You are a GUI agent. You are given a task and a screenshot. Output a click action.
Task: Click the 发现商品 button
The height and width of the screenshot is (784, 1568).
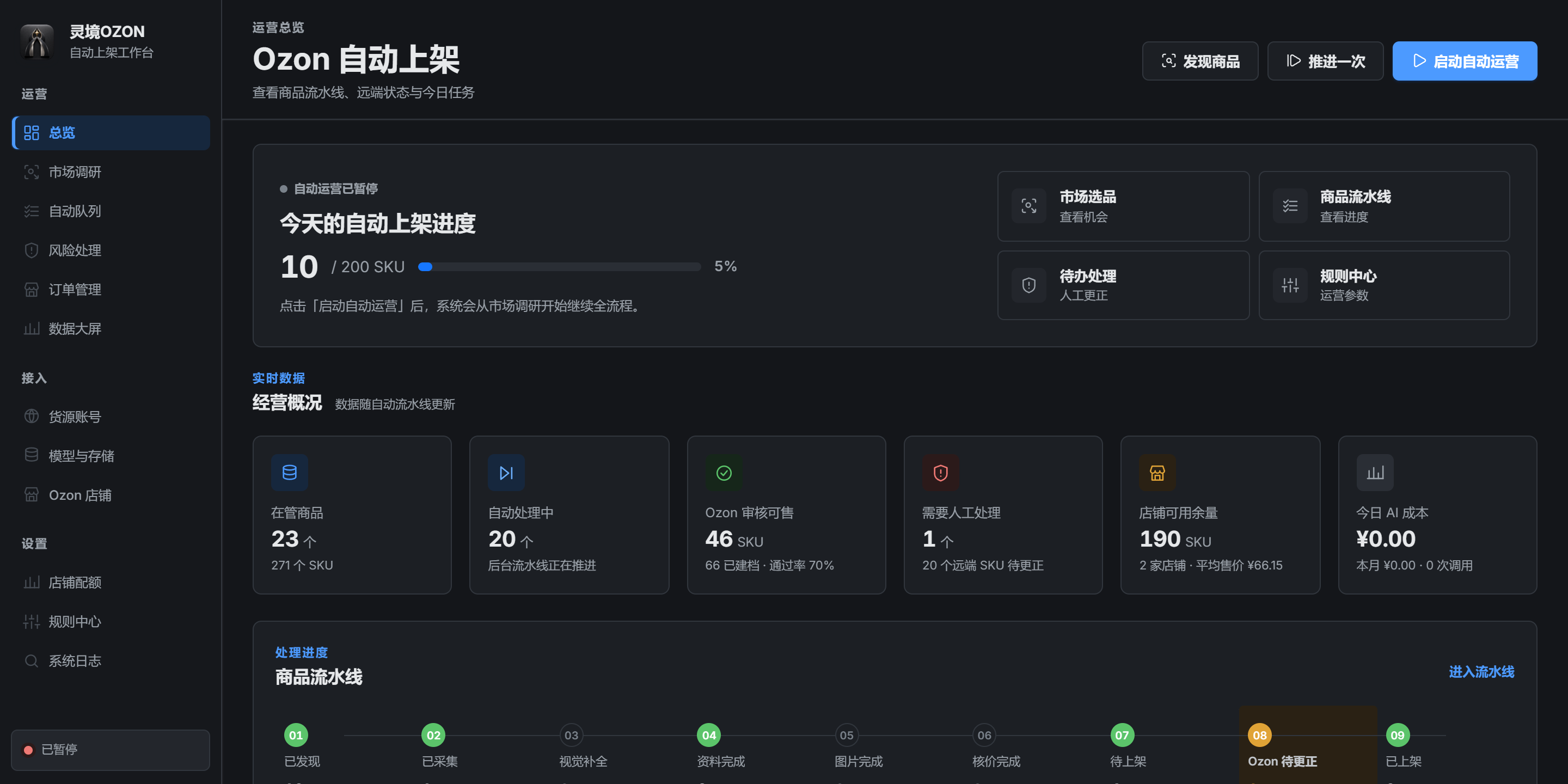coord(1200,61)
